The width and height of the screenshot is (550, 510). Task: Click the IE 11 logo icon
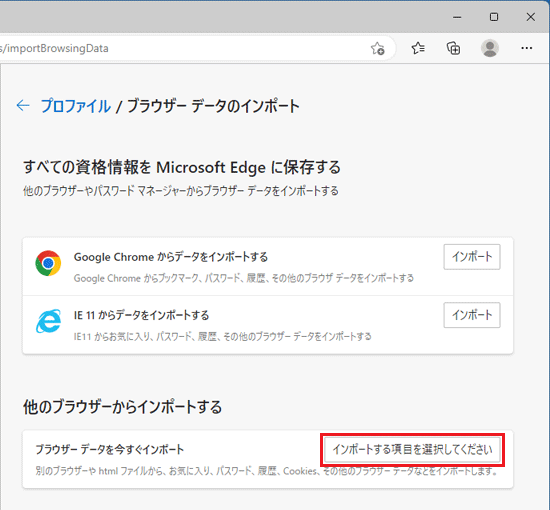click(48, 321)
